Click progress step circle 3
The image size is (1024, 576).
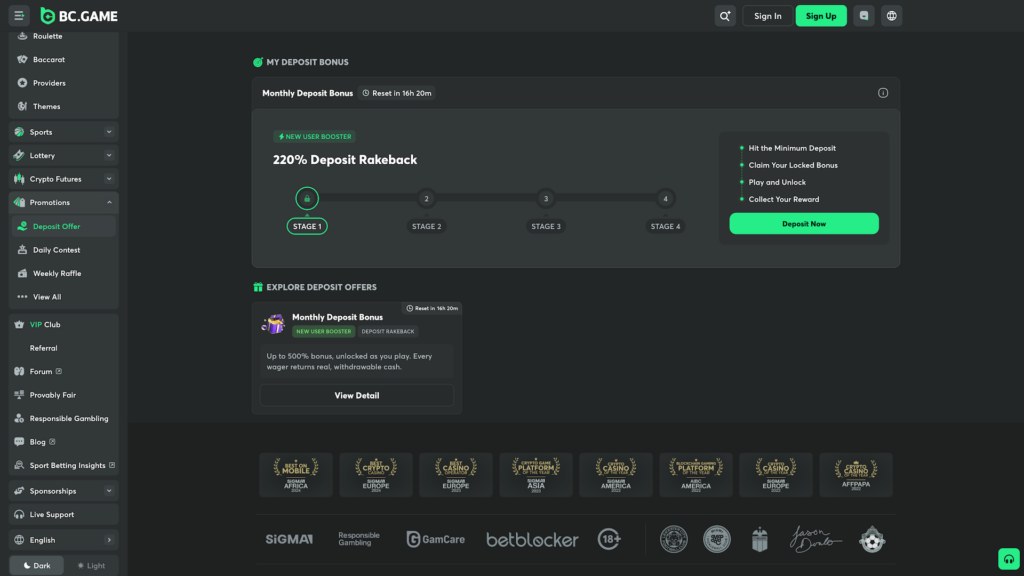pyautogui.click(x=546, y=199)
